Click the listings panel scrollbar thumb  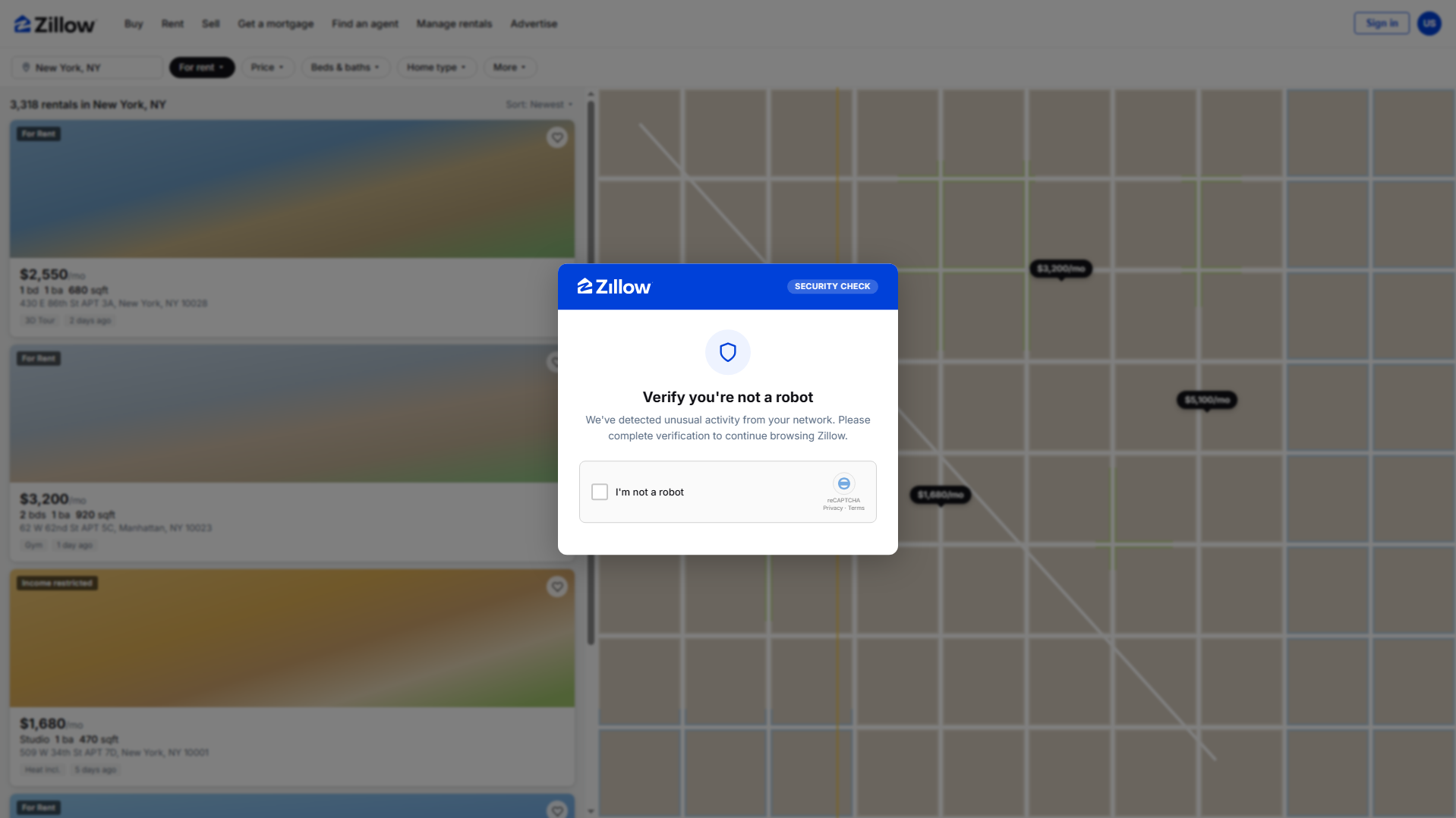(x=591, y=372)
